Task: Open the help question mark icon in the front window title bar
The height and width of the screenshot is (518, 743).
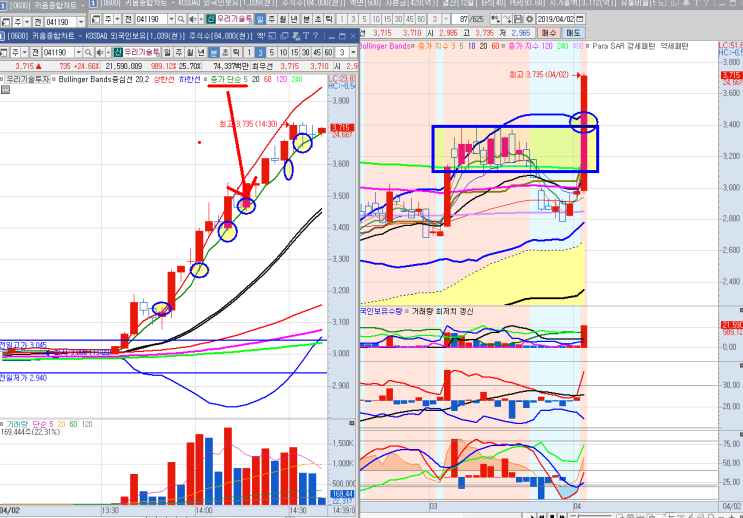Action: [316, 36]
